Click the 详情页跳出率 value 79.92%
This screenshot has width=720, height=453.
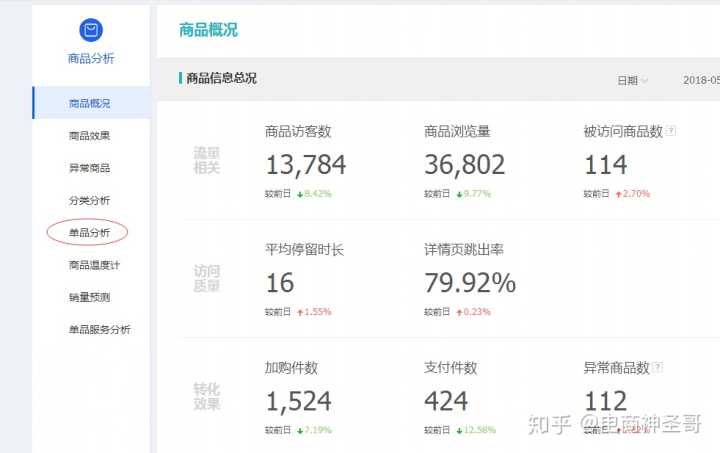click(470, 283)
